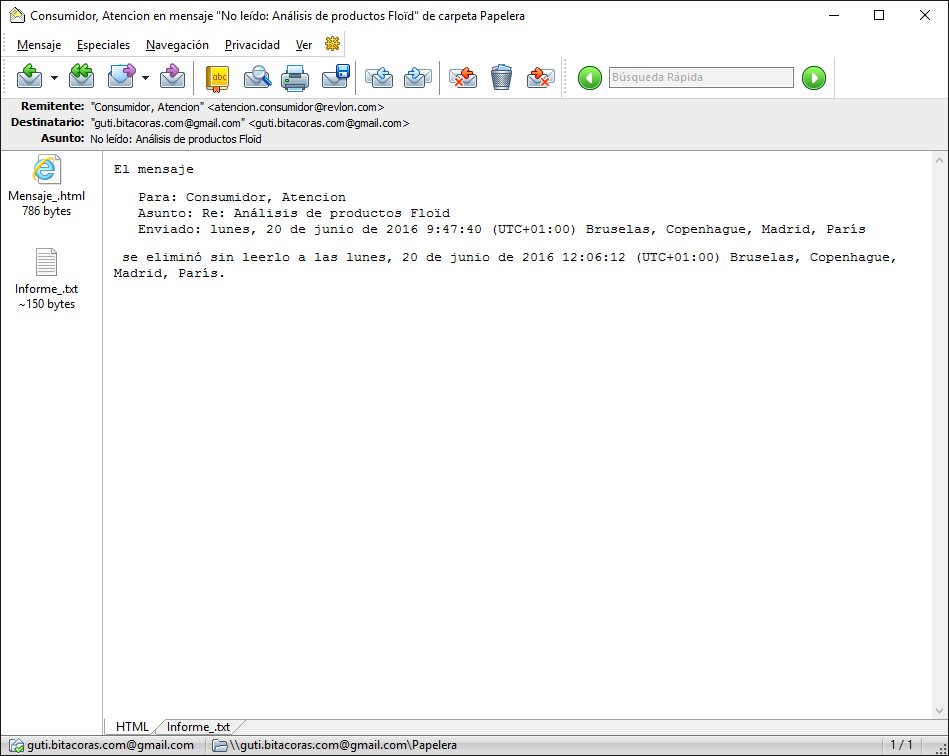The height and width of the screenshot is (756, 949).
Task: Select the Mensaje_.html attachment
Action: [x=47, y=186]
